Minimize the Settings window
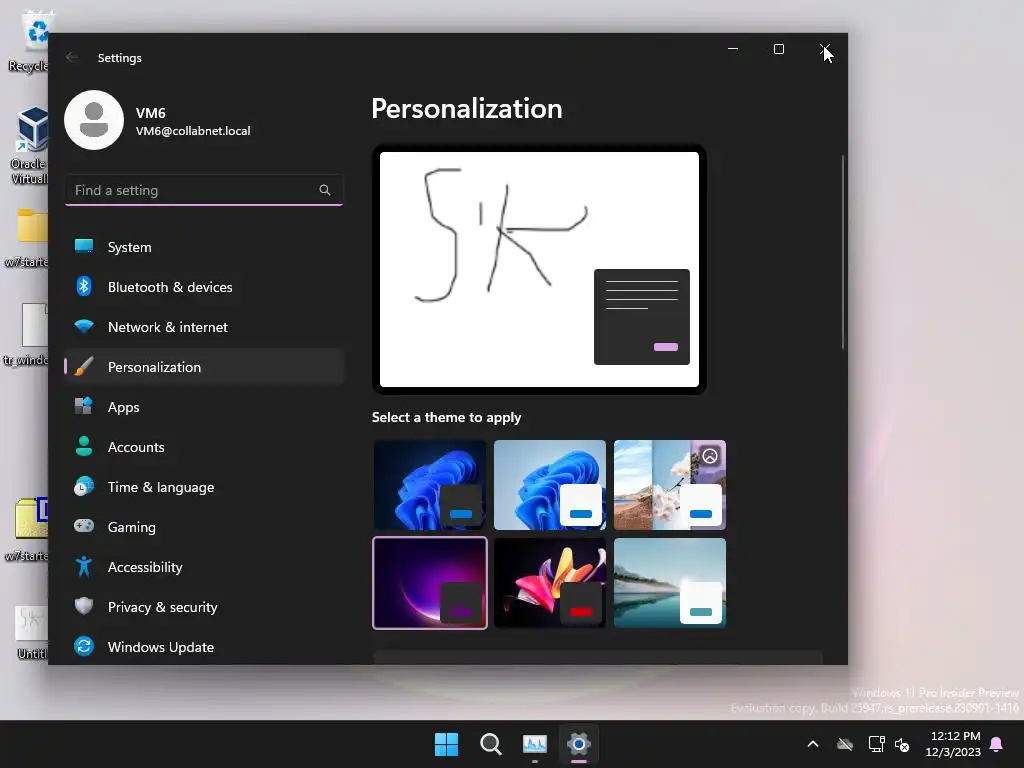Screen dimensions: 1024x768 click(x=733, y=50)
